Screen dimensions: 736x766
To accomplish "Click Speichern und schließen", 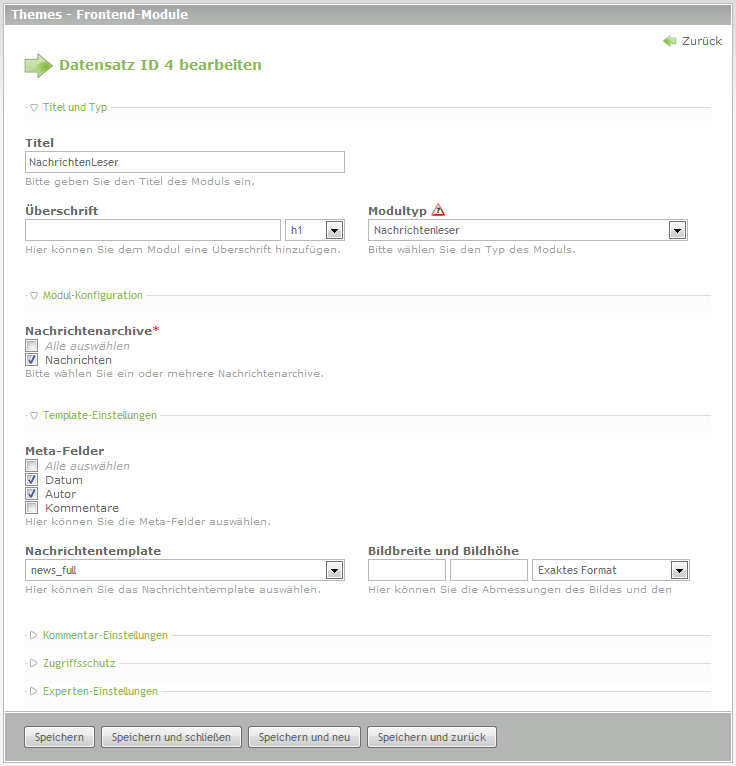I will point(171,738).
